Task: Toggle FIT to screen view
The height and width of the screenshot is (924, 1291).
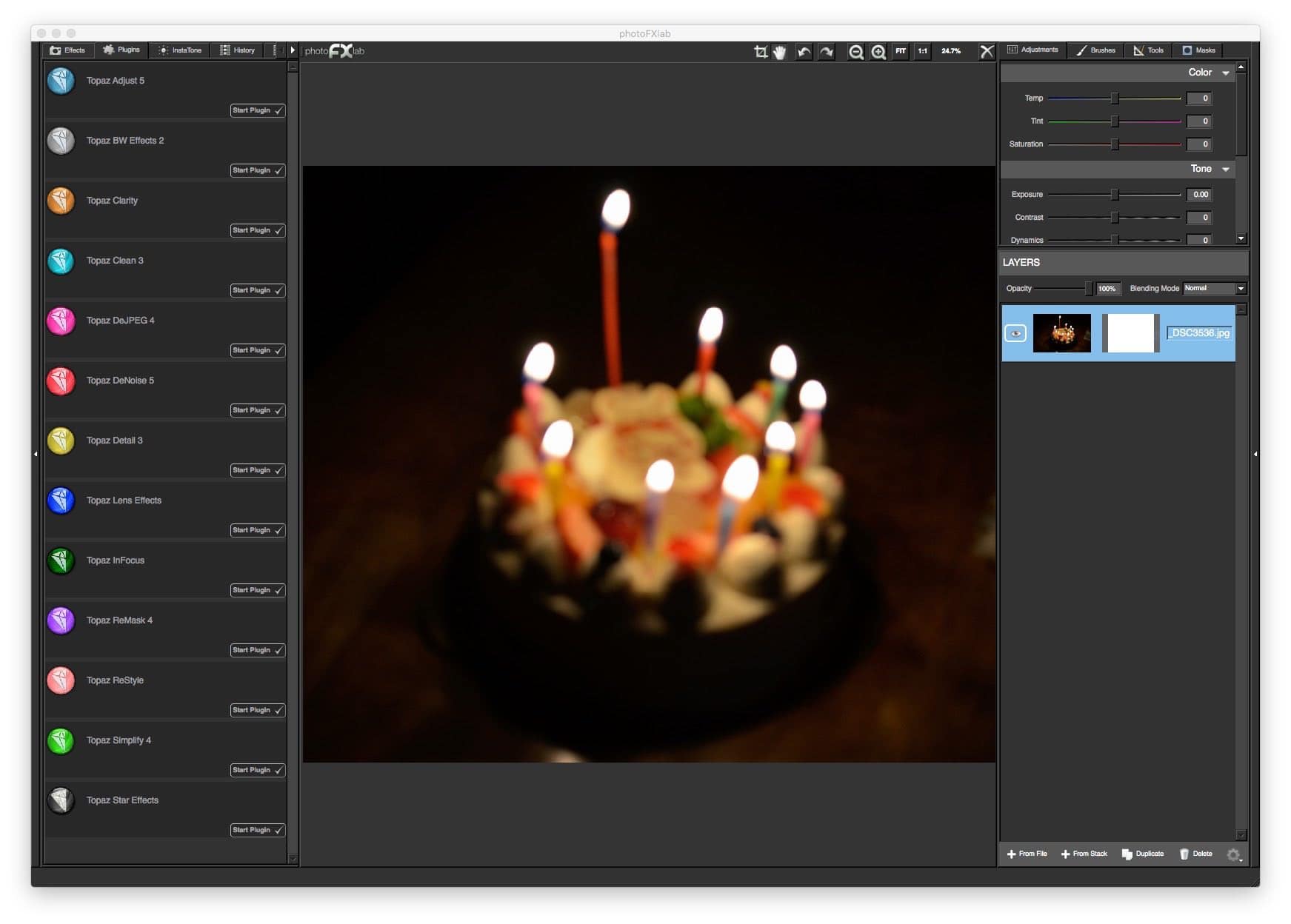Action: [900, 51]
